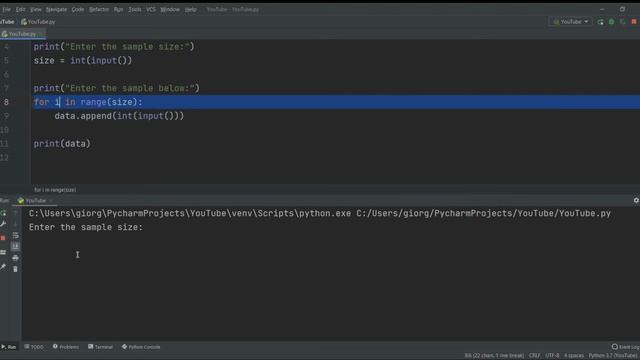640x360 pixels.
Task: Click line number 11 in the gutter
Action: (x=4, y=144)
